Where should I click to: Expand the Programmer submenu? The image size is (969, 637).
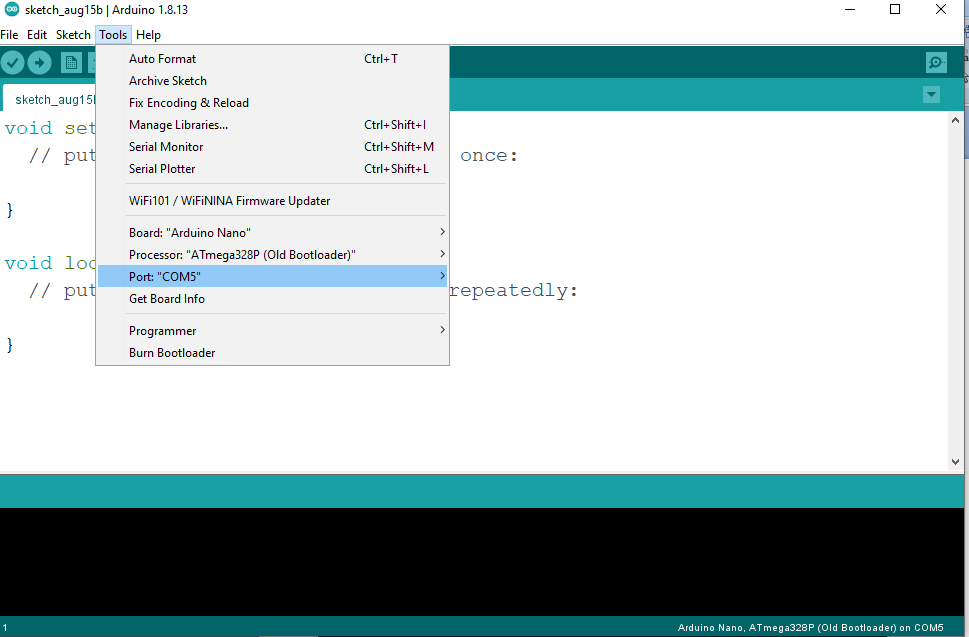(272, 331)
